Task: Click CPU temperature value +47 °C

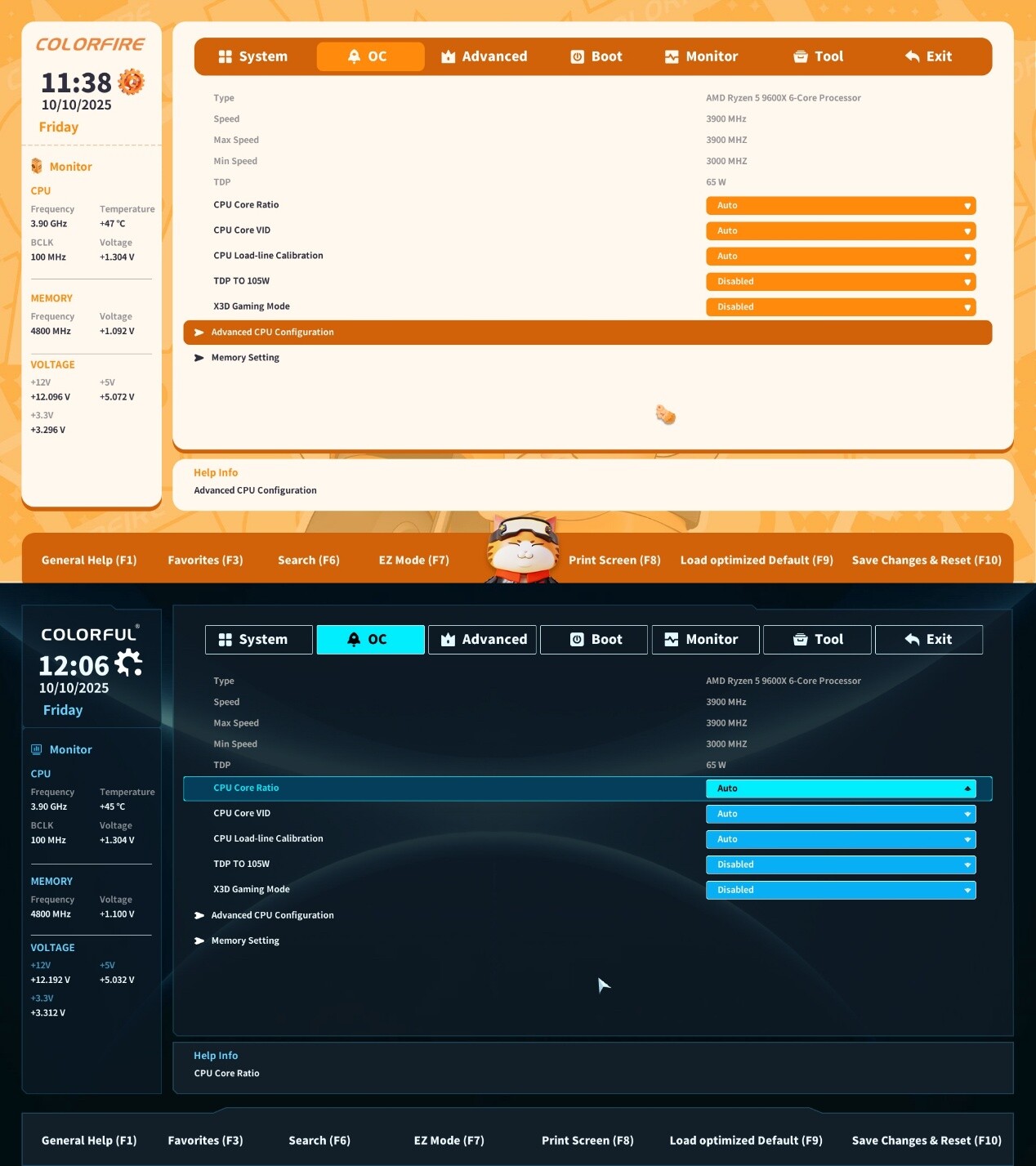Action: pos(113,224)
